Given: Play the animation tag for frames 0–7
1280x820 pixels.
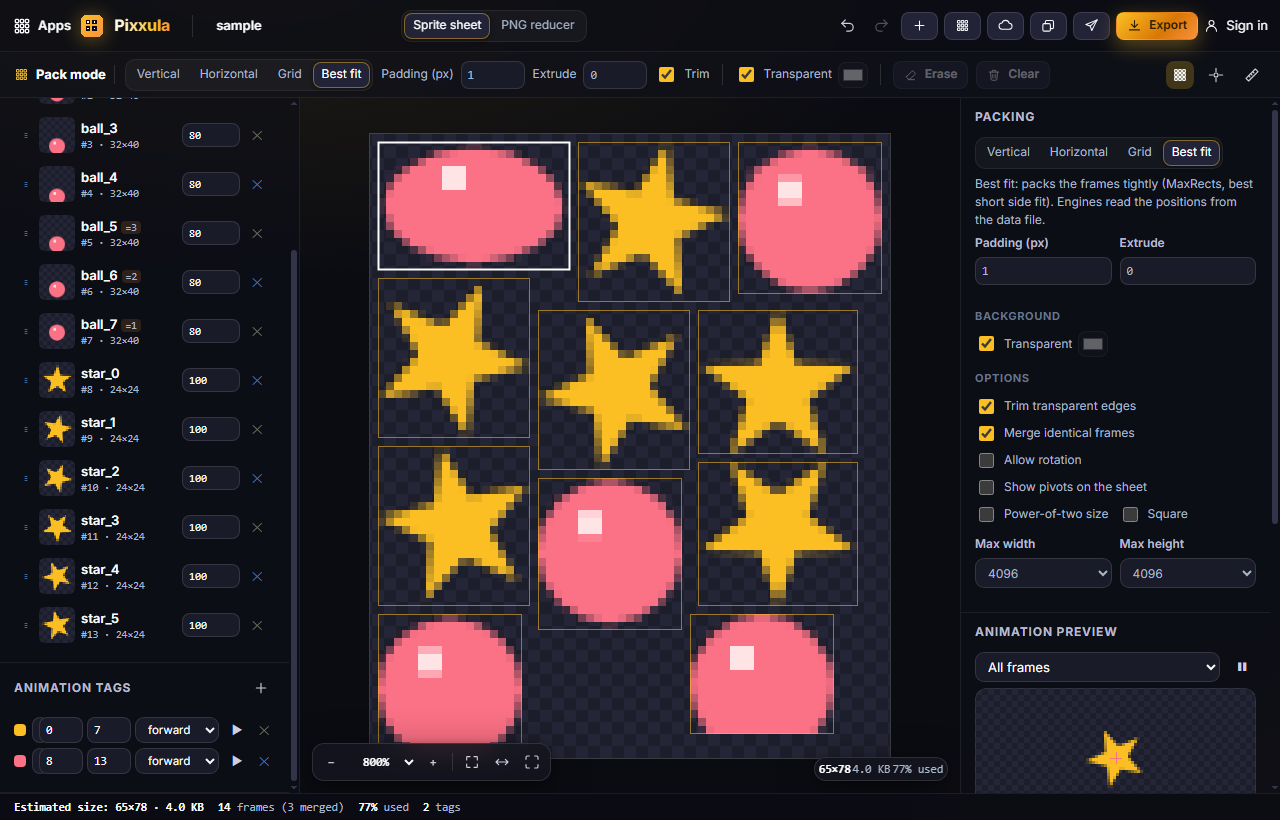Looking at the screenshot, I should click(x=237, y=730).
